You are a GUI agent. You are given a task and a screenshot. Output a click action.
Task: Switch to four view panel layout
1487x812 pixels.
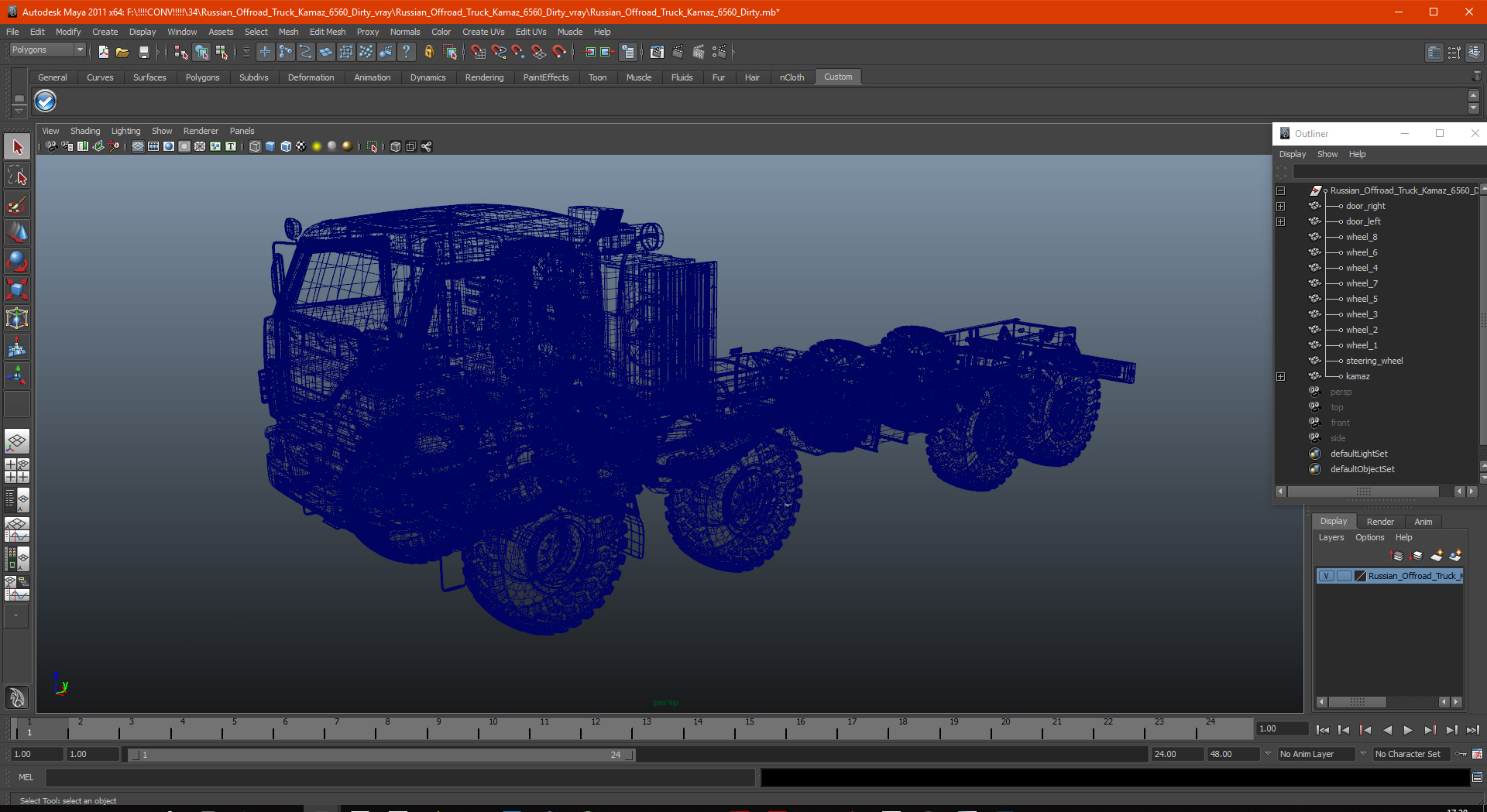17,471
